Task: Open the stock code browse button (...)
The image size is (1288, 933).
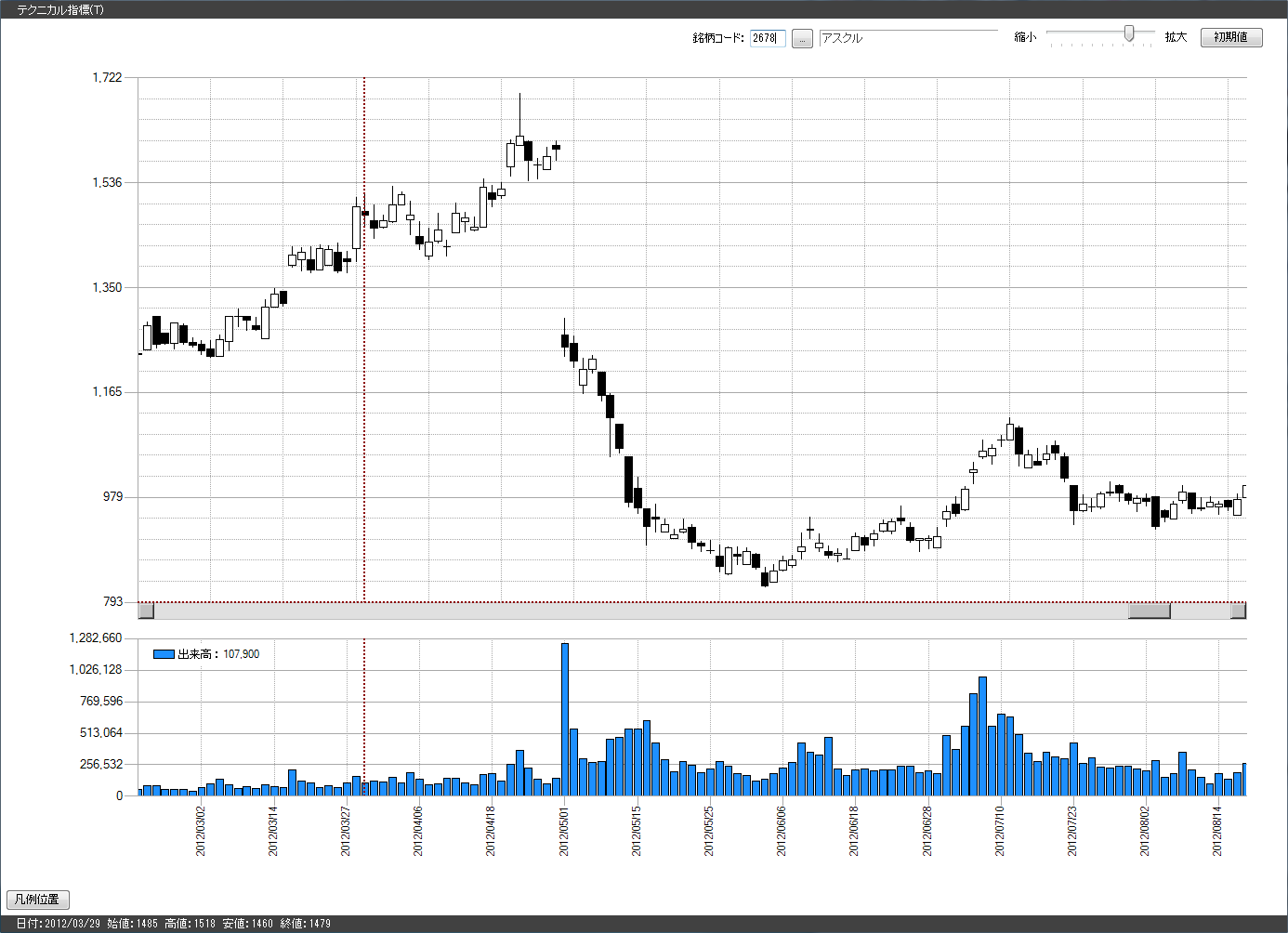Action: pyautogui.click(x=802, y=38)
